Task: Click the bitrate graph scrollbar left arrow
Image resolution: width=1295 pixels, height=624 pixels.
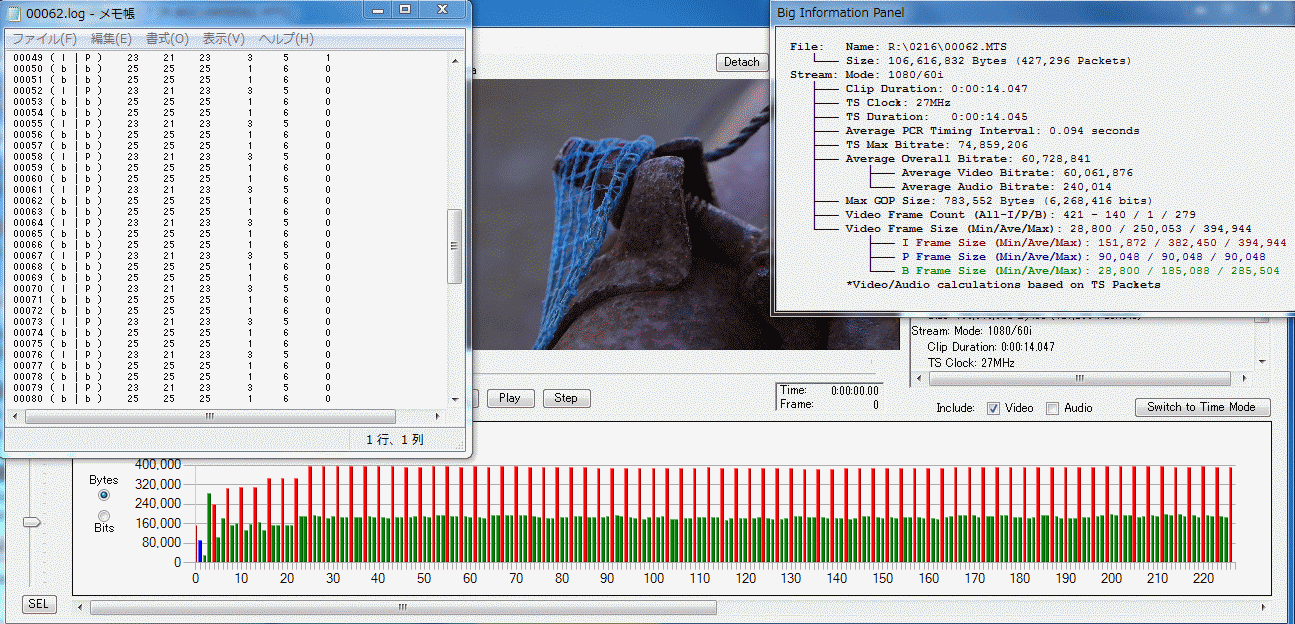Action: click(81, 607)
